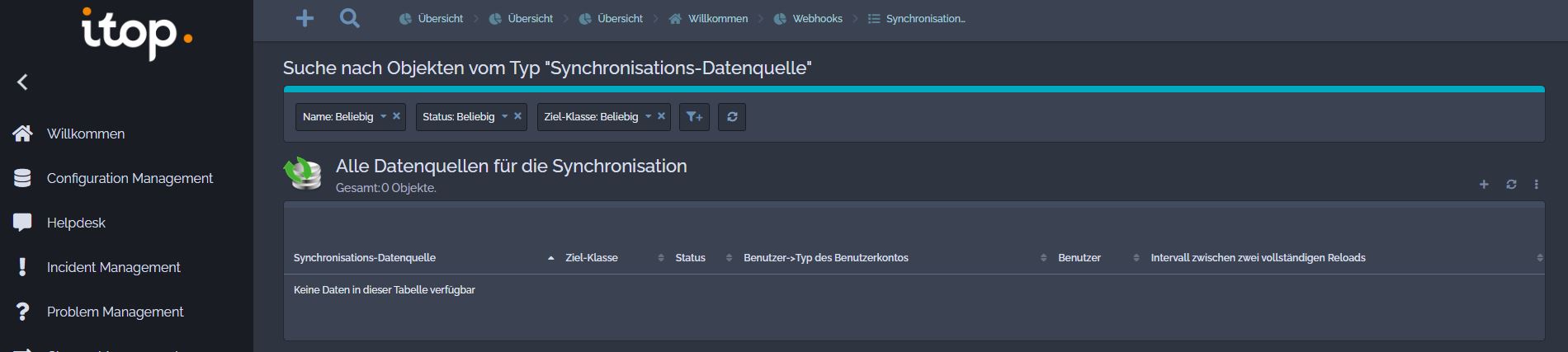Refresh search results next to the filter icon
Screen dimensions: 1568x352
[732, 117]
